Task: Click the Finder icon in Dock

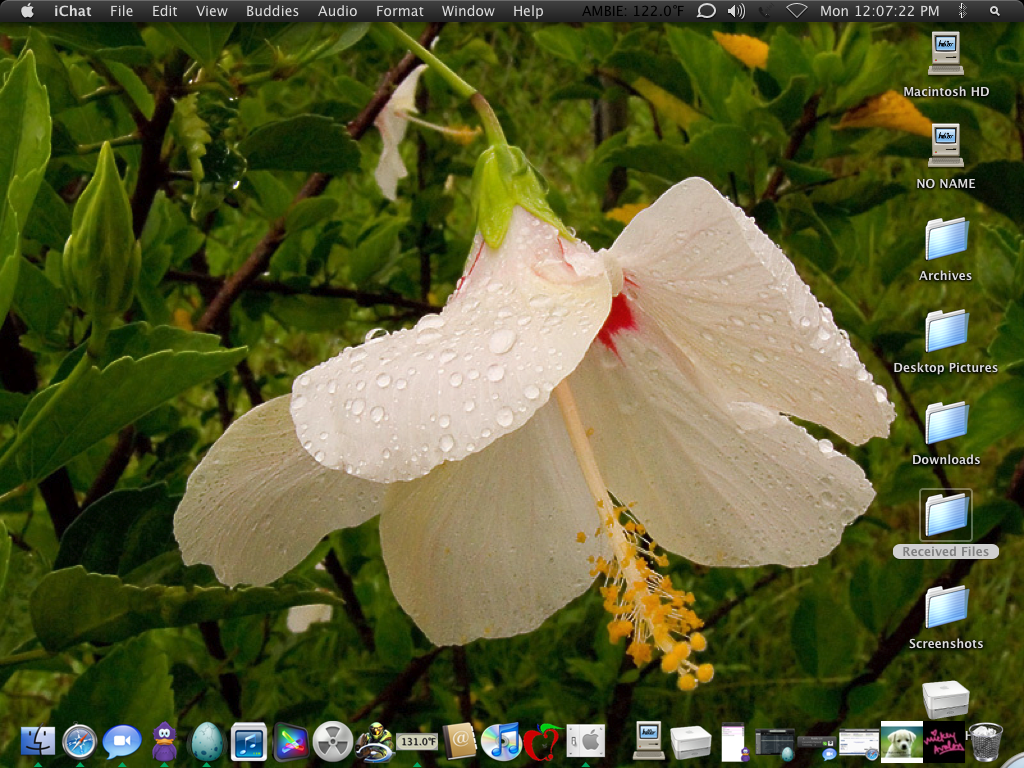Action: (38, 741)
